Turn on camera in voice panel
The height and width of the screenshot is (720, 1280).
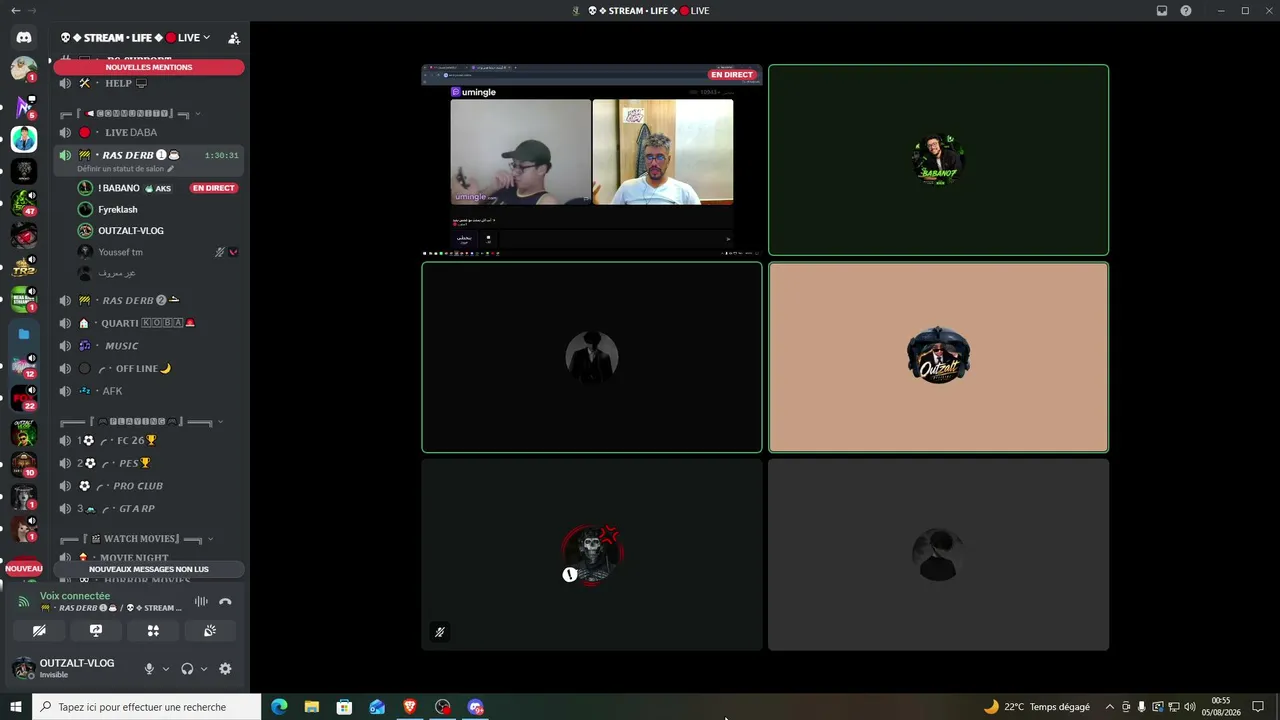point(39,631)
